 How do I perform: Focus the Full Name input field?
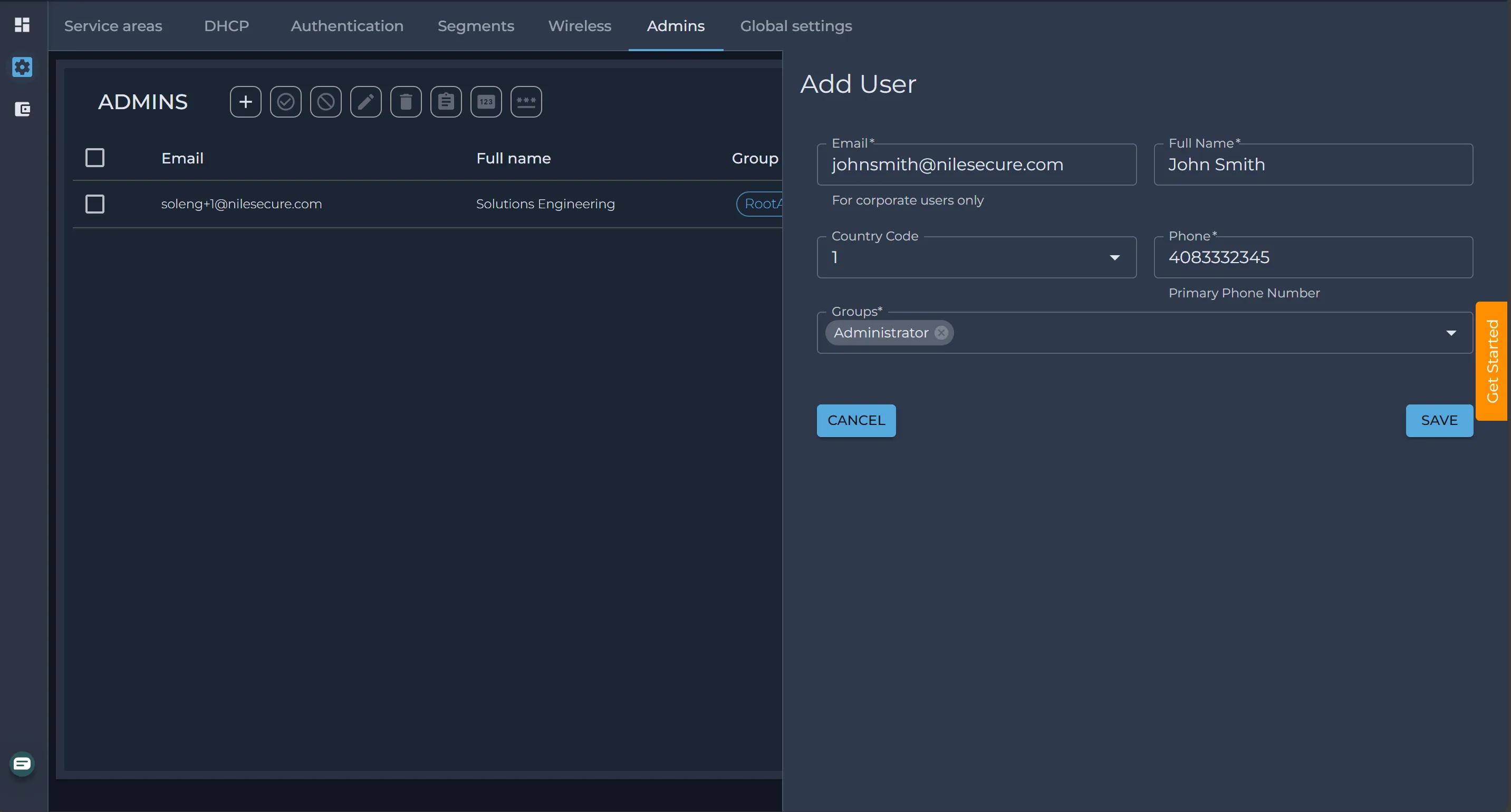click(x=1313, y=165)
